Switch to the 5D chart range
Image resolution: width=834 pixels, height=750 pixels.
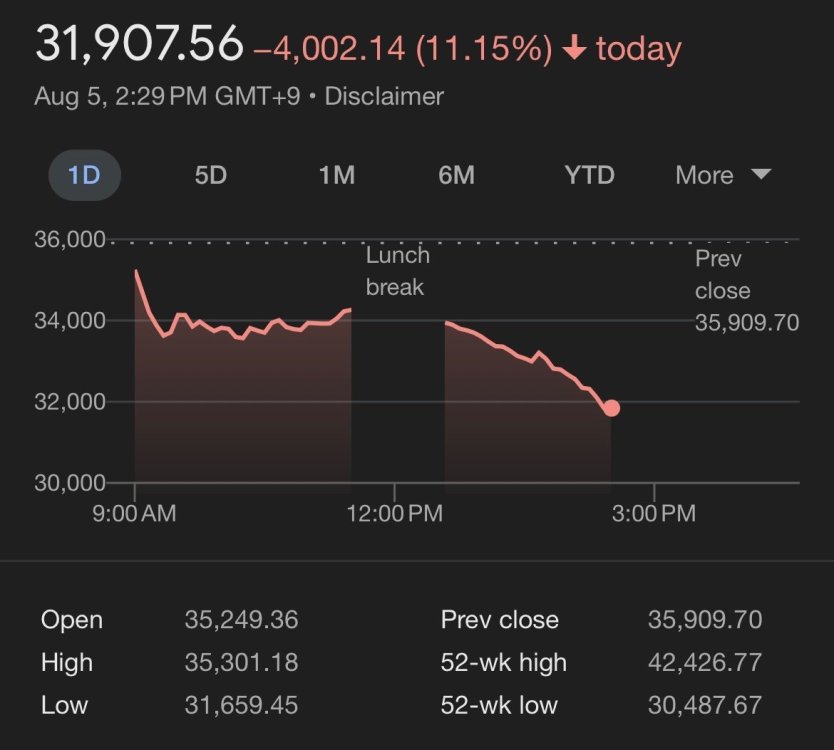coord(210,176)
